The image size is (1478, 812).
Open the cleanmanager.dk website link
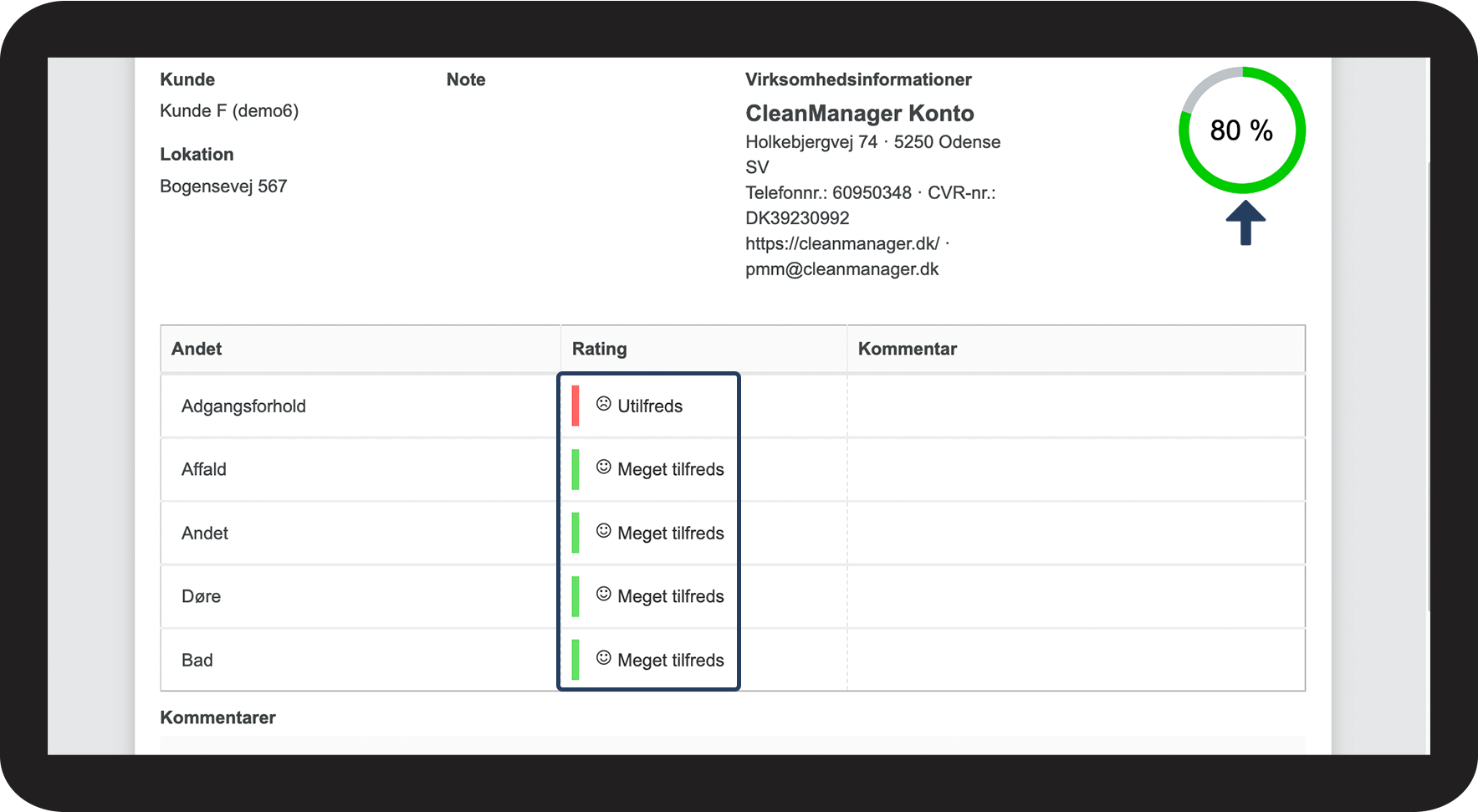pyautogui.click(x=842, y=243)
